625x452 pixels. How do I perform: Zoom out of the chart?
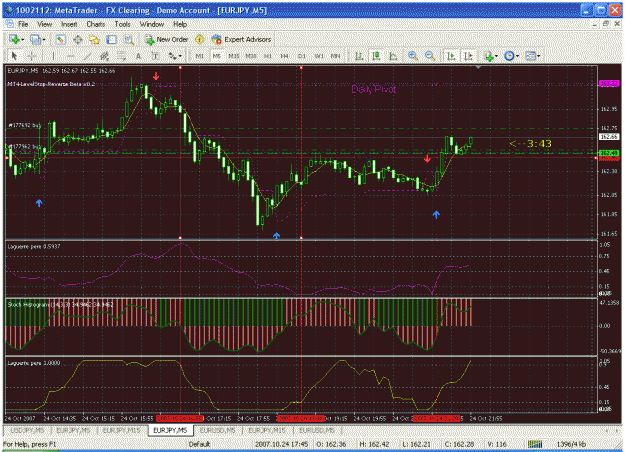click(x=430, y=56)
